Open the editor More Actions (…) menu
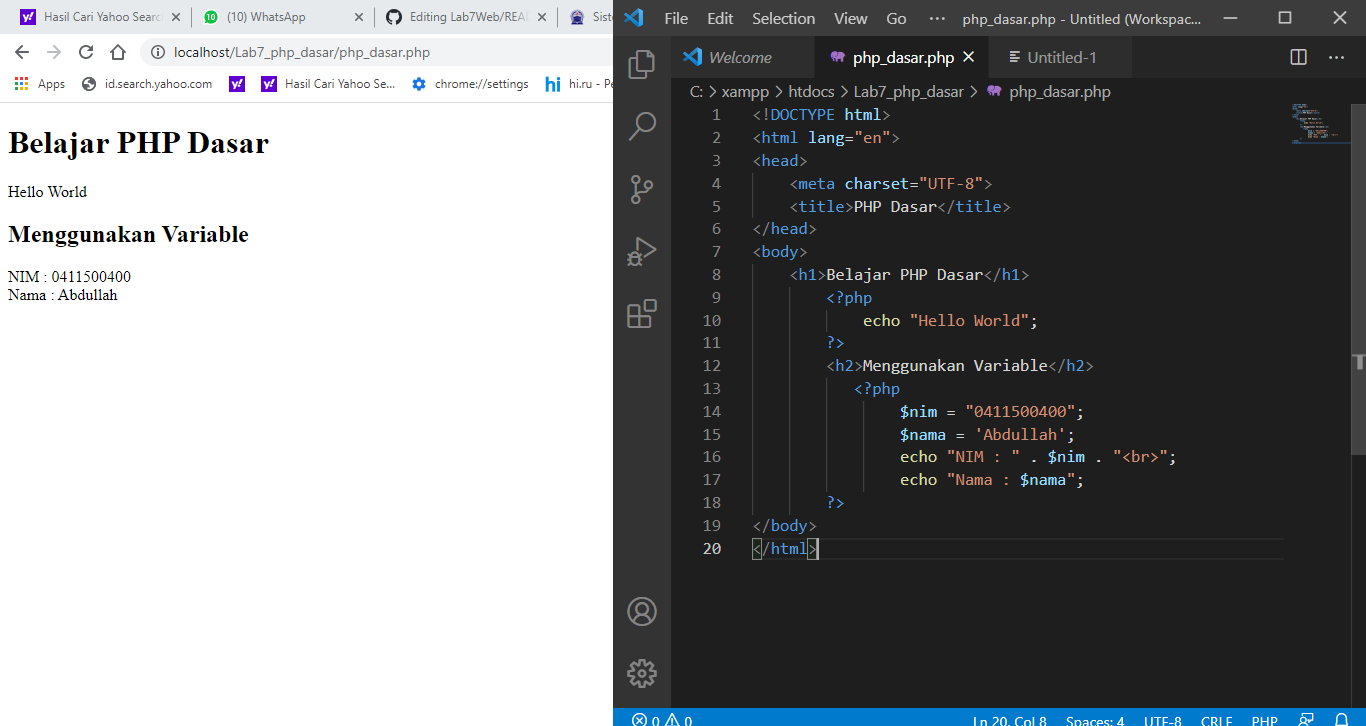Viewport: 1366px width, 726px height. (1337, 57)
